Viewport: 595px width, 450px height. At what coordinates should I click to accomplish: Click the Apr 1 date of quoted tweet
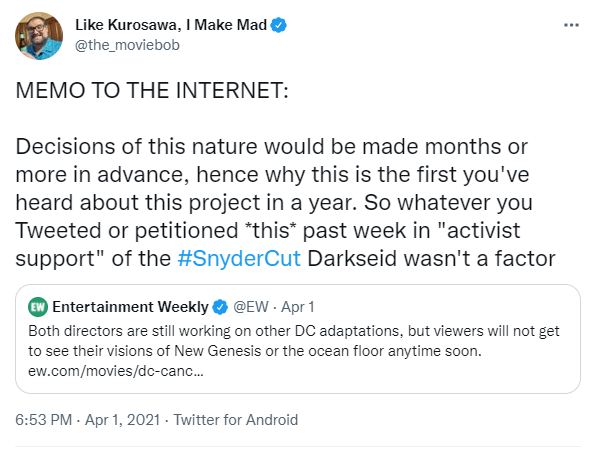298,307
